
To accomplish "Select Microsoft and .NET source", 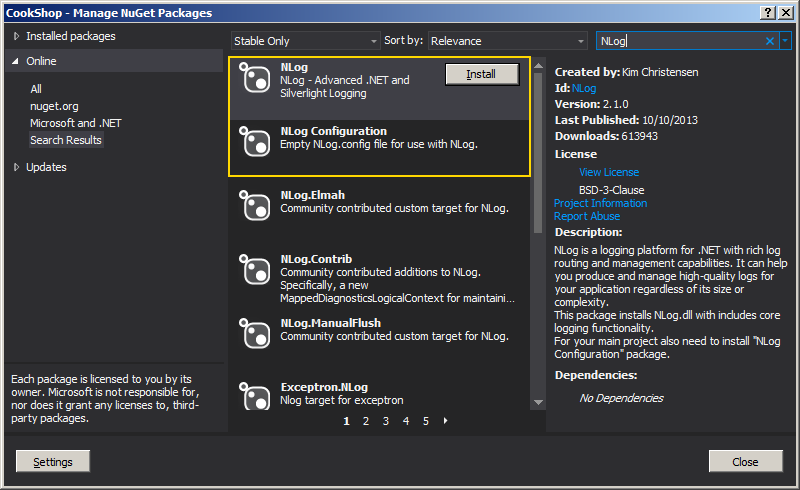I will coord(73,123).
